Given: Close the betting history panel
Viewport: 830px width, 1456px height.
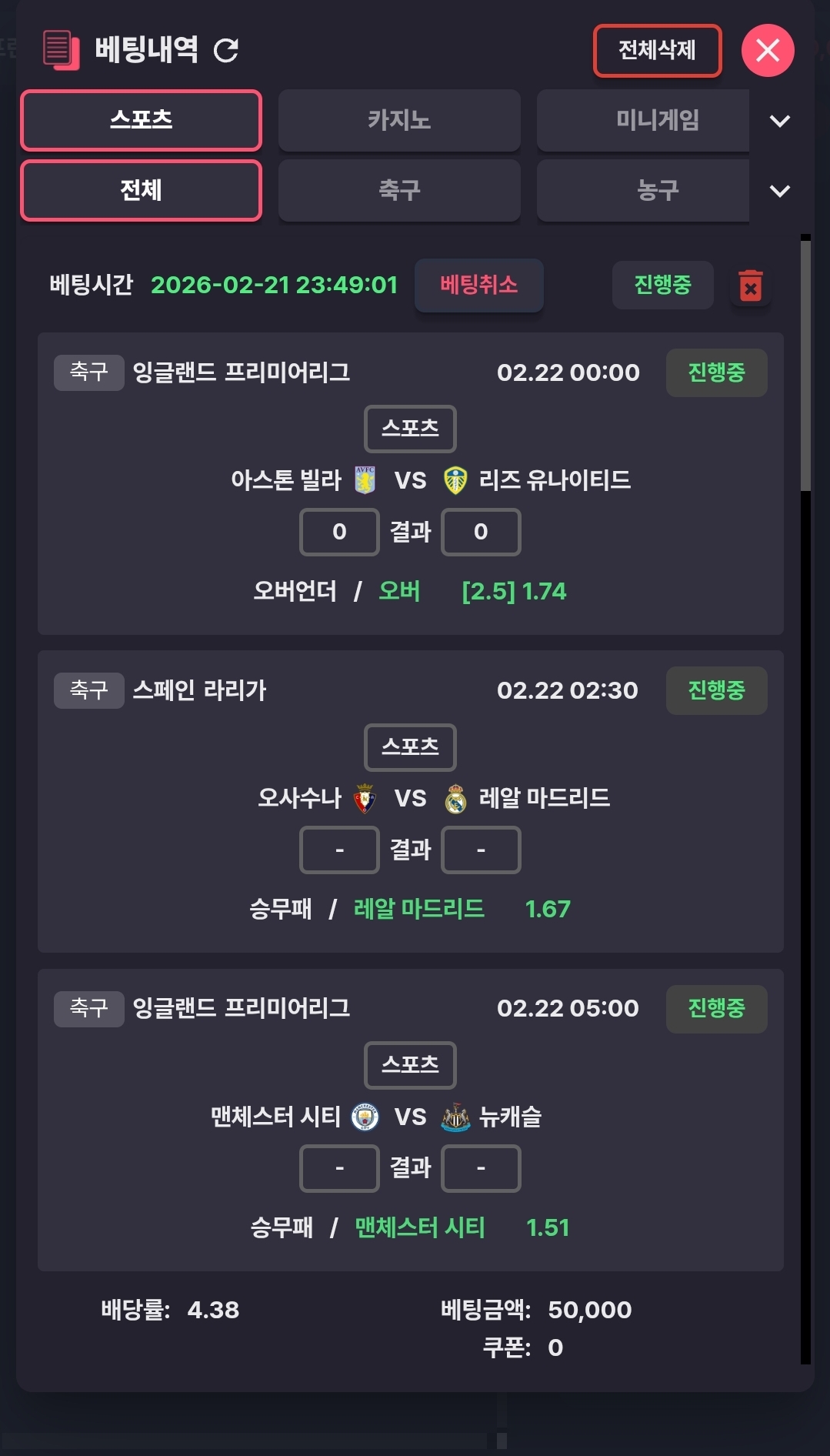Looking at the screenshot, I should point(768,51).
